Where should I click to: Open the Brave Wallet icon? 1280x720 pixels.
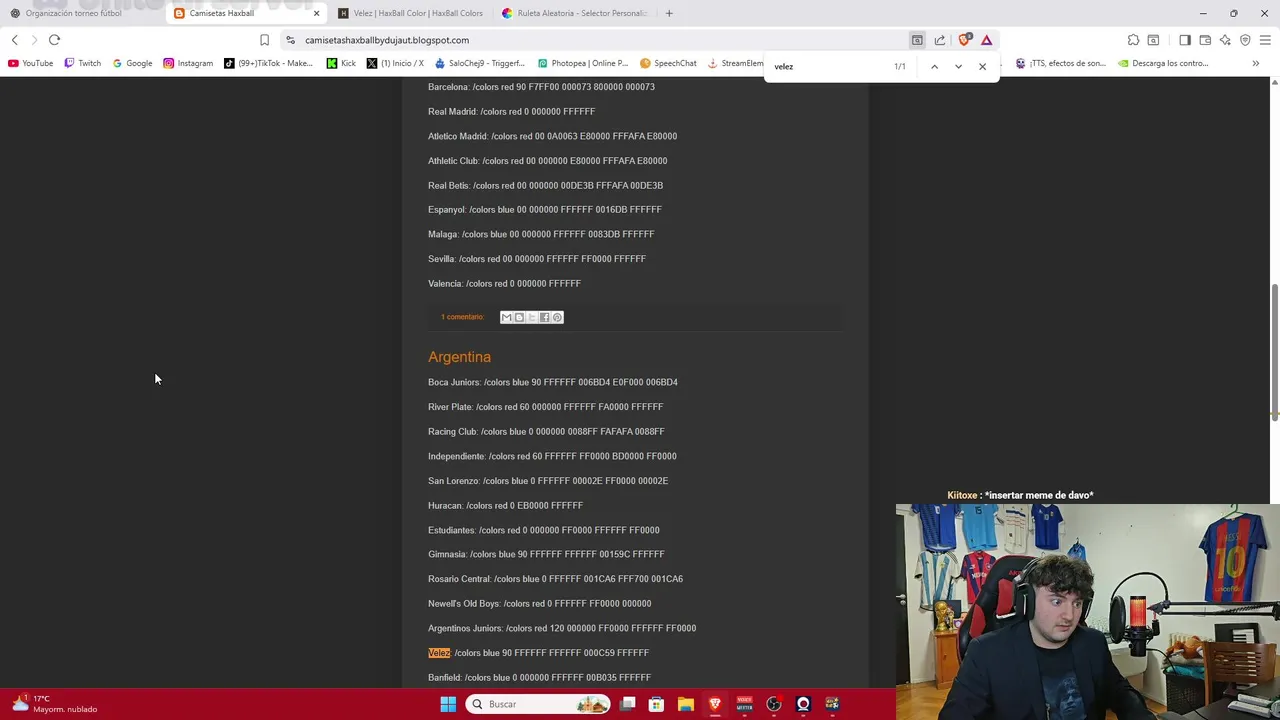[1205, 40]
